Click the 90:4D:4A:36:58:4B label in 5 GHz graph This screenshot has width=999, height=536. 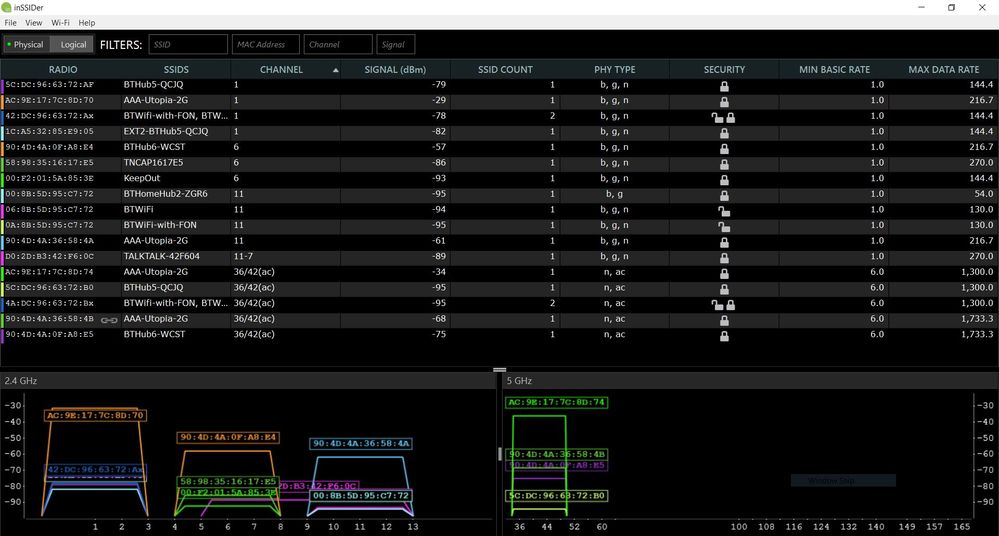(556, 454)
